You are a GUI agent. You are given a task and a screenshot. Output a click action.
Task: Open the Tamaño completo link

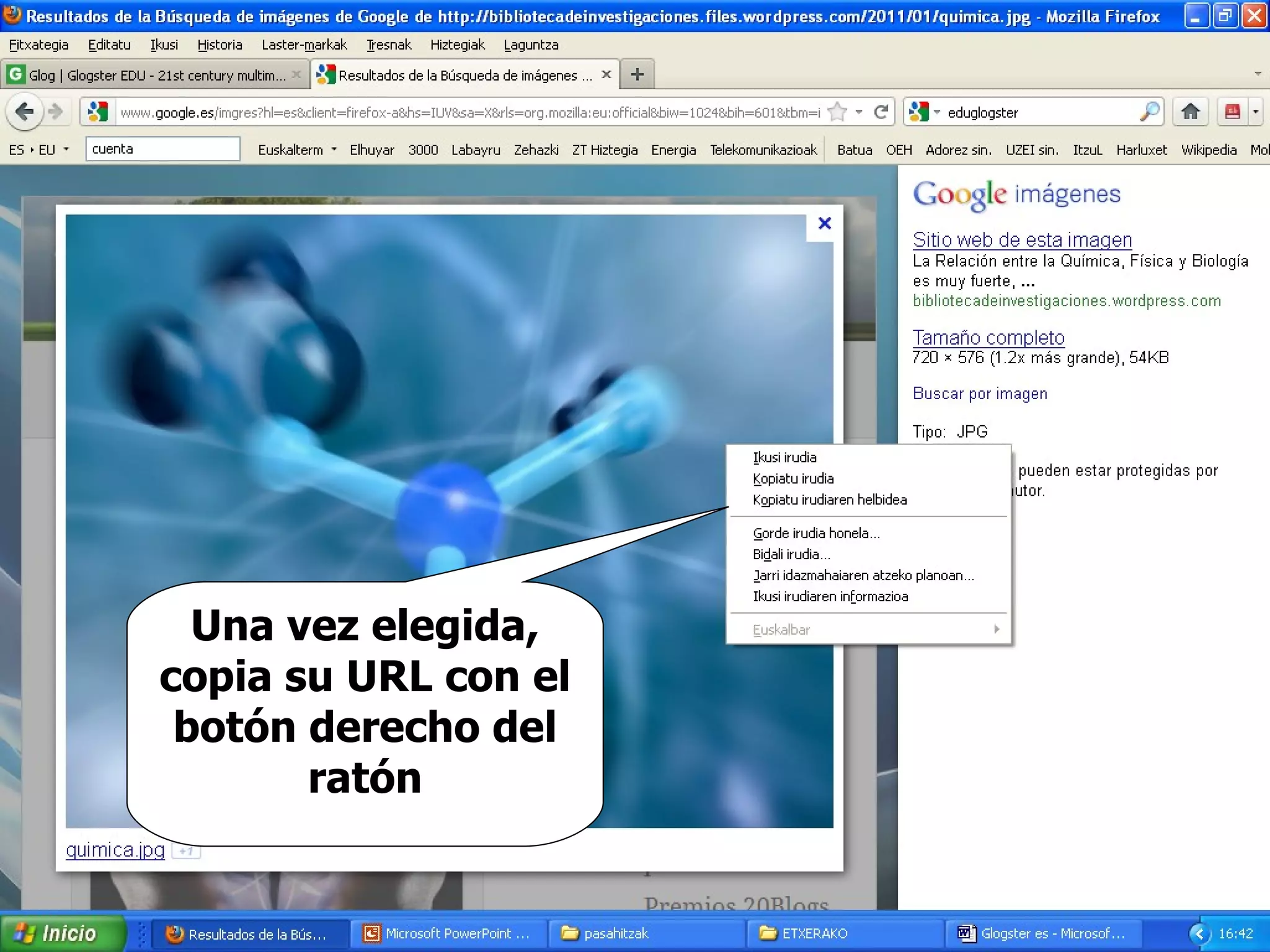click(x=988, y=337)
